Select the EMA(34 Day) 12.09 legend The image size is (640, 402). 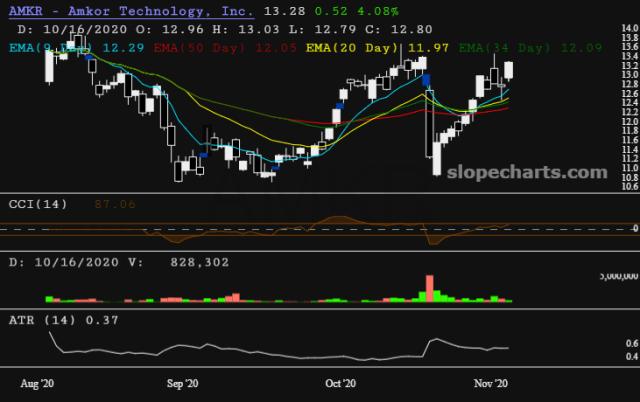click(530, 48)
